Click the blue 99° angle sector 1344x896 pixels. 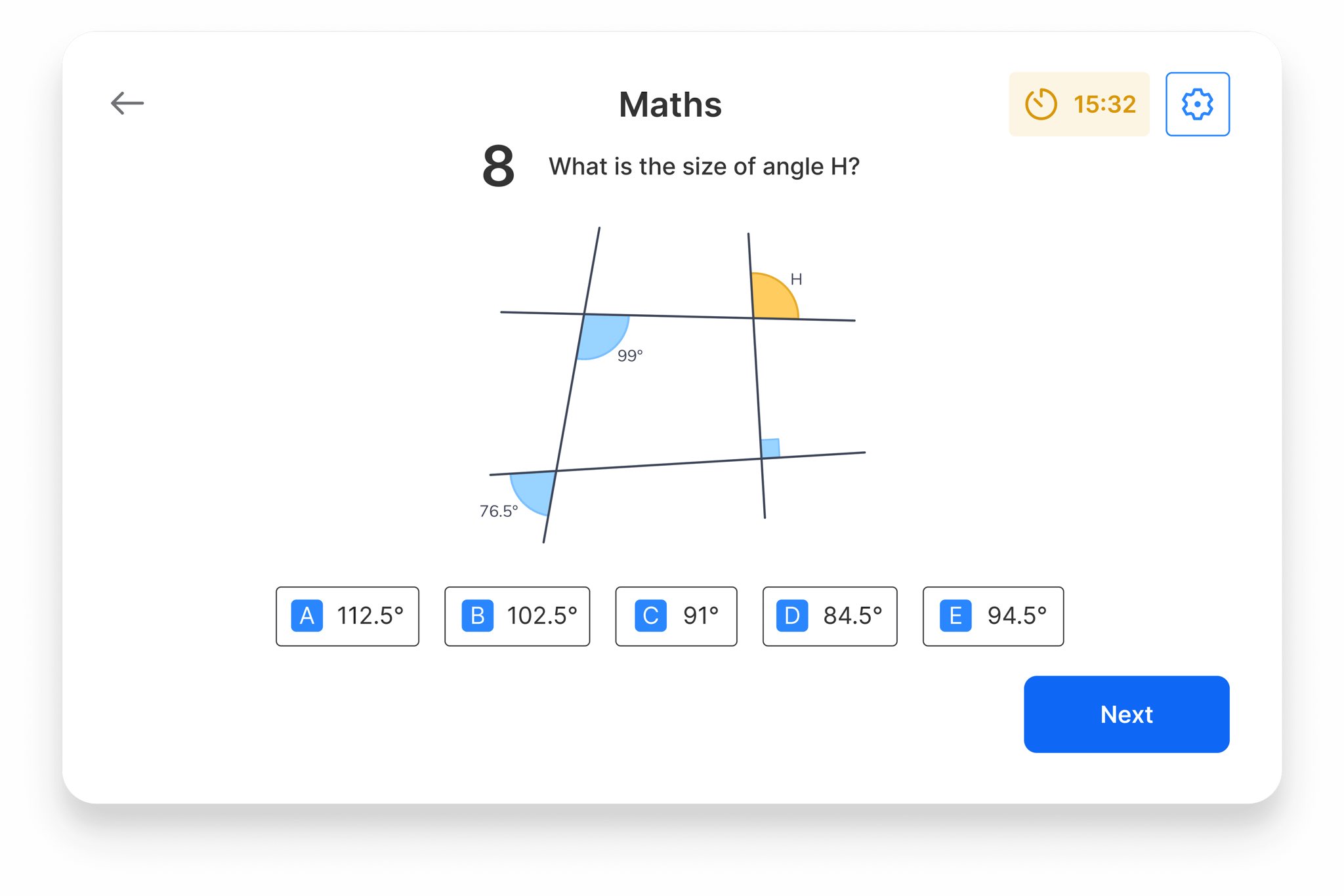[x=600, y=335]
